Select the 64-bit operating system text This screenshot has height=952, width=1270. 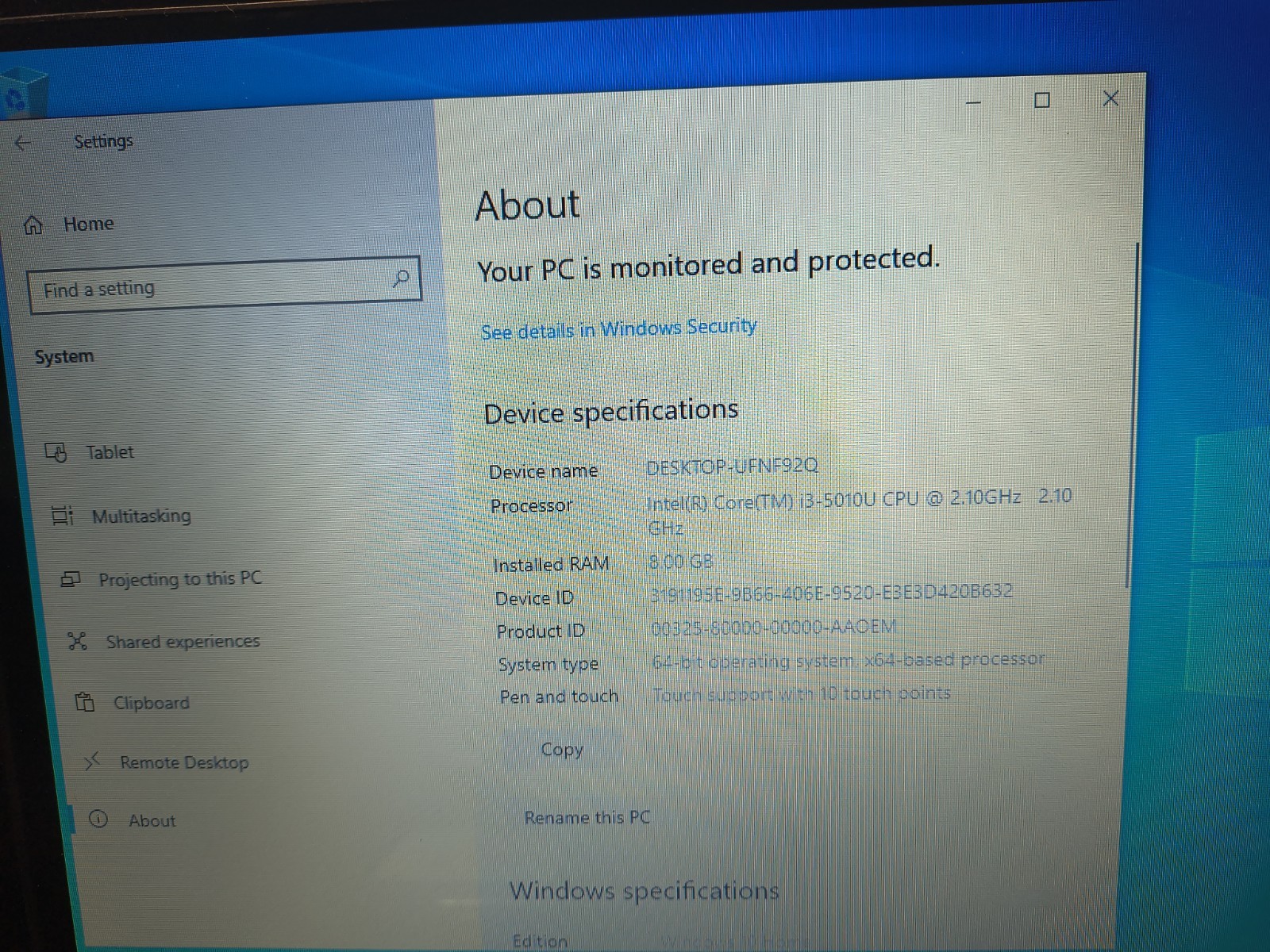849,660
